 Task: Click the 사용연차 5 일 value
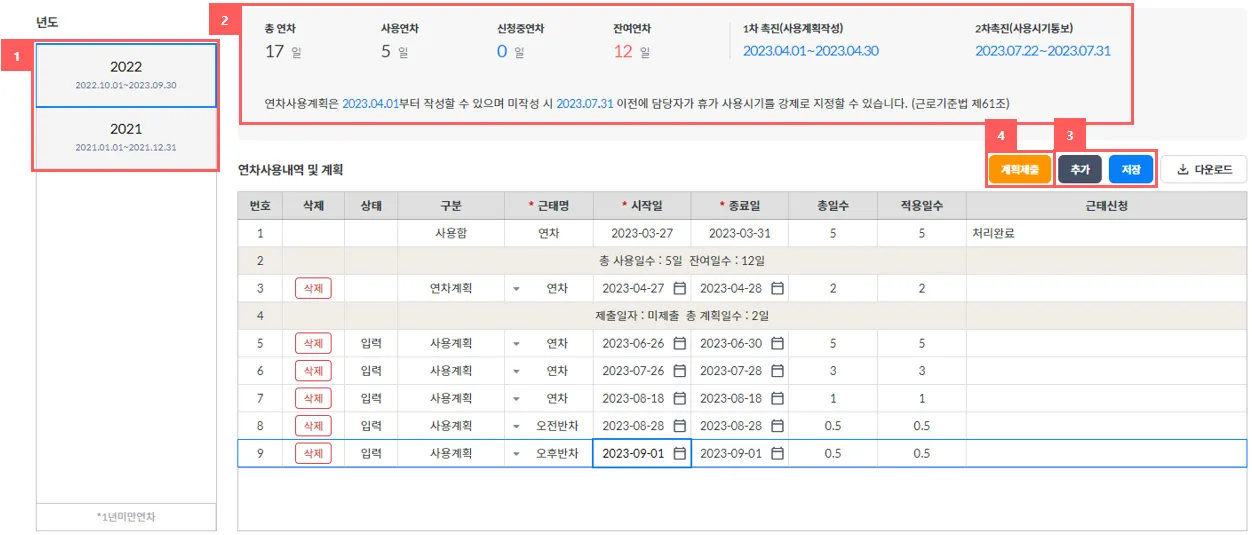(394, 51)
